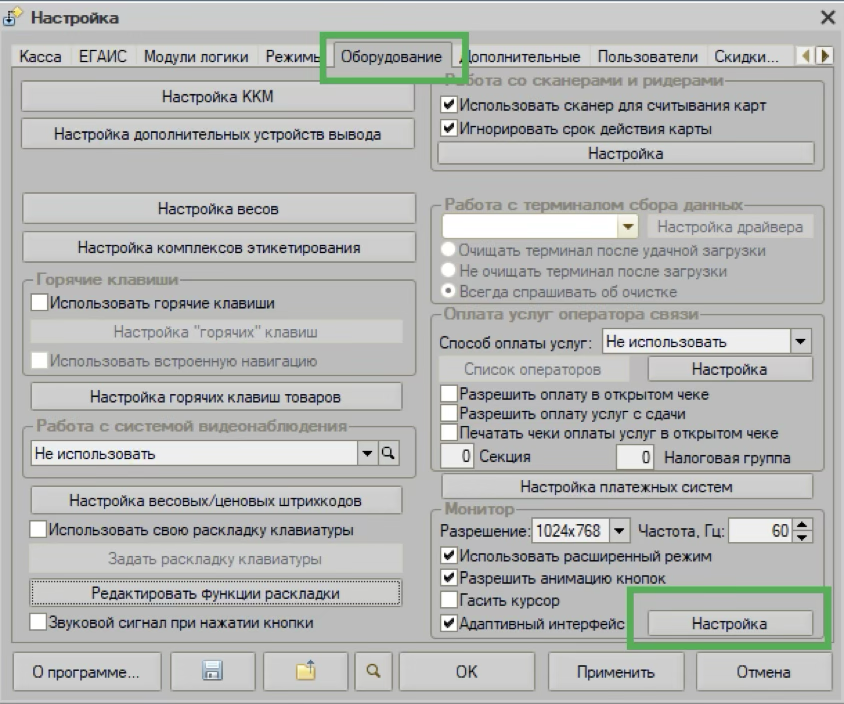Viewport: 844px width, 704px height.
Task: Enable Звуковой сигнал при нажатии кнопки
Action: [38, 622]
